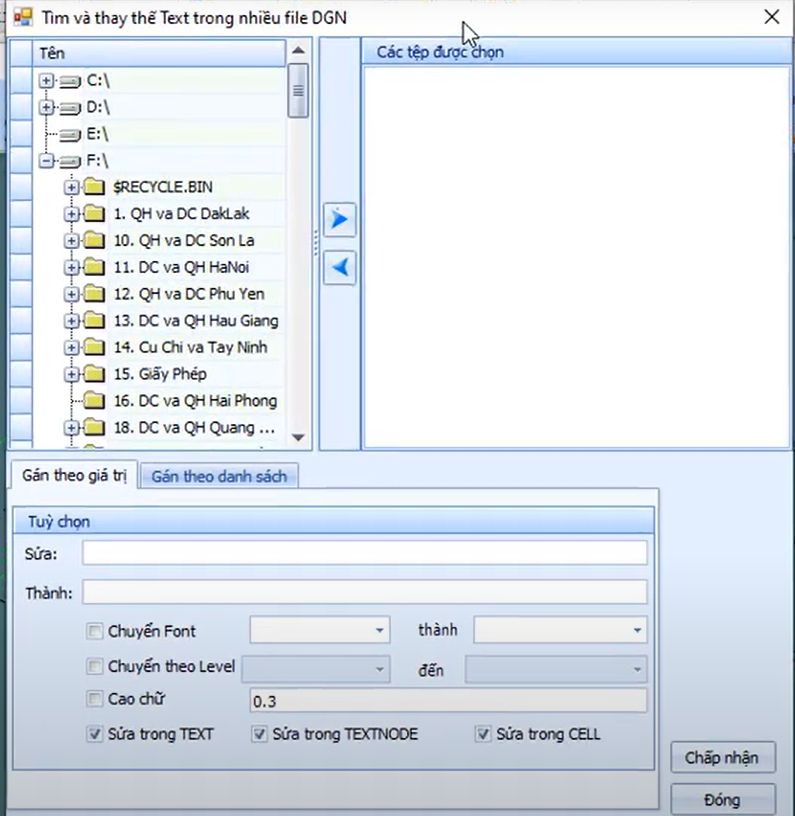Image resolution: width=795 pixels, height=816 pixels.
Task: Click the $RECYCLE.BIN folder icon
Action: [x=94, y=186]
